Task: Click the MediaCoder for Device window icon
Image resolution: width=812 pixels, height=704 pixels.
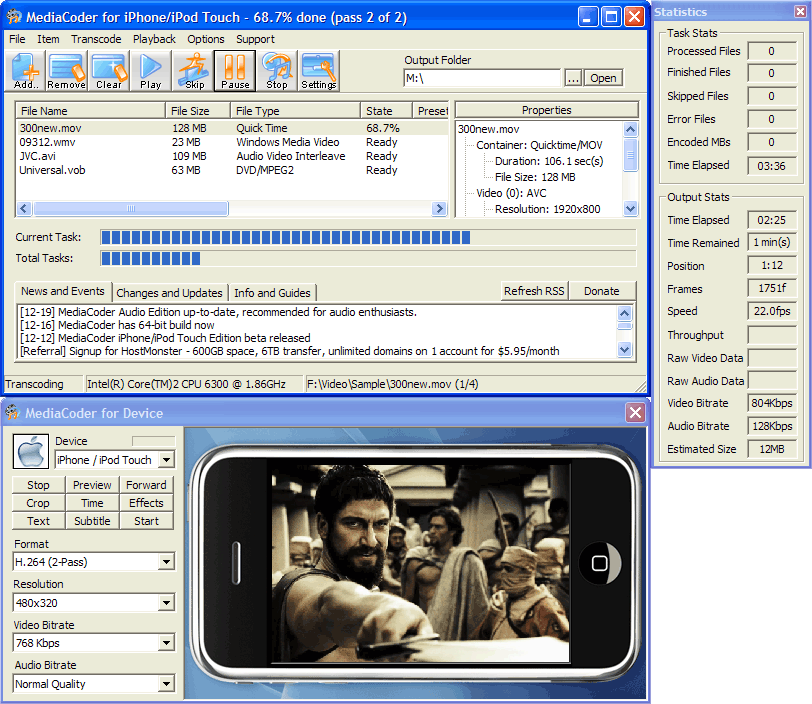Action: pyautogui.click(x=12, y=413)
